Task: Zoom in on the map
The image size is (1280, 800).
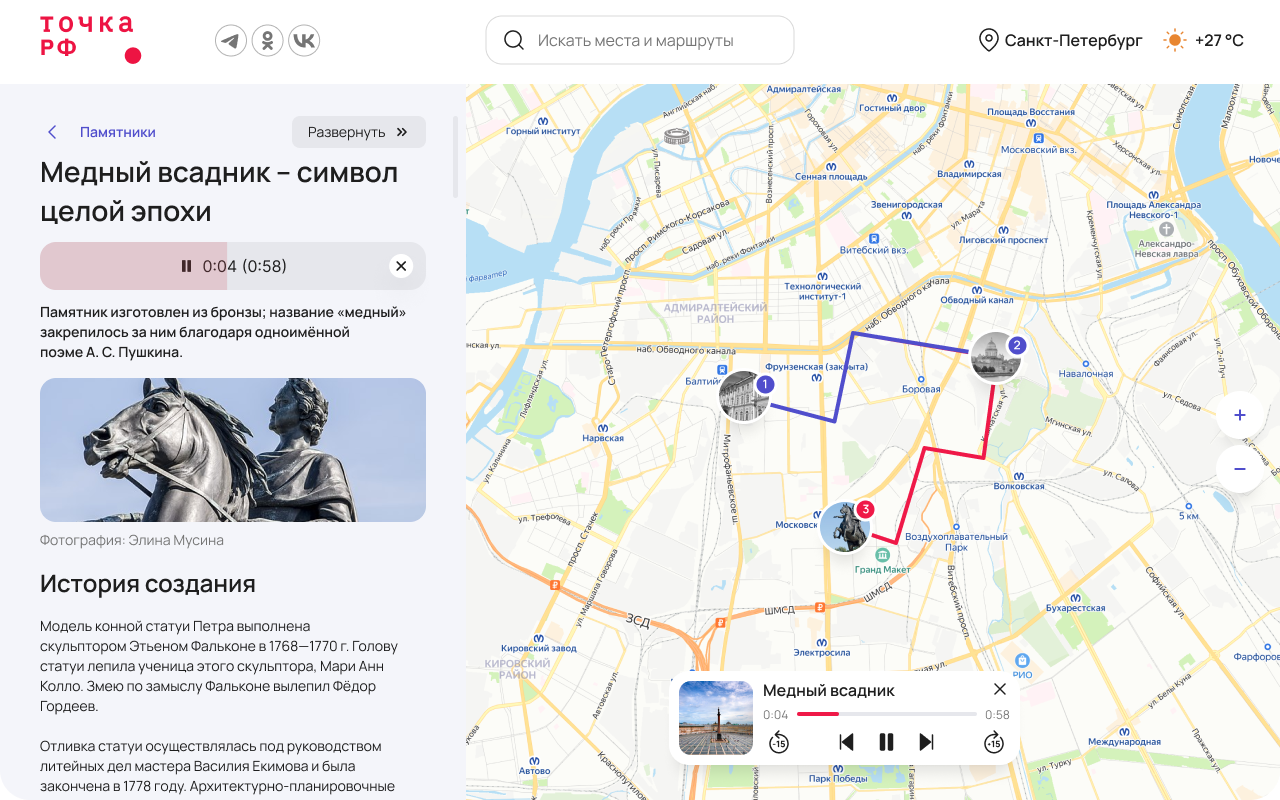Action: [1240, 415]
